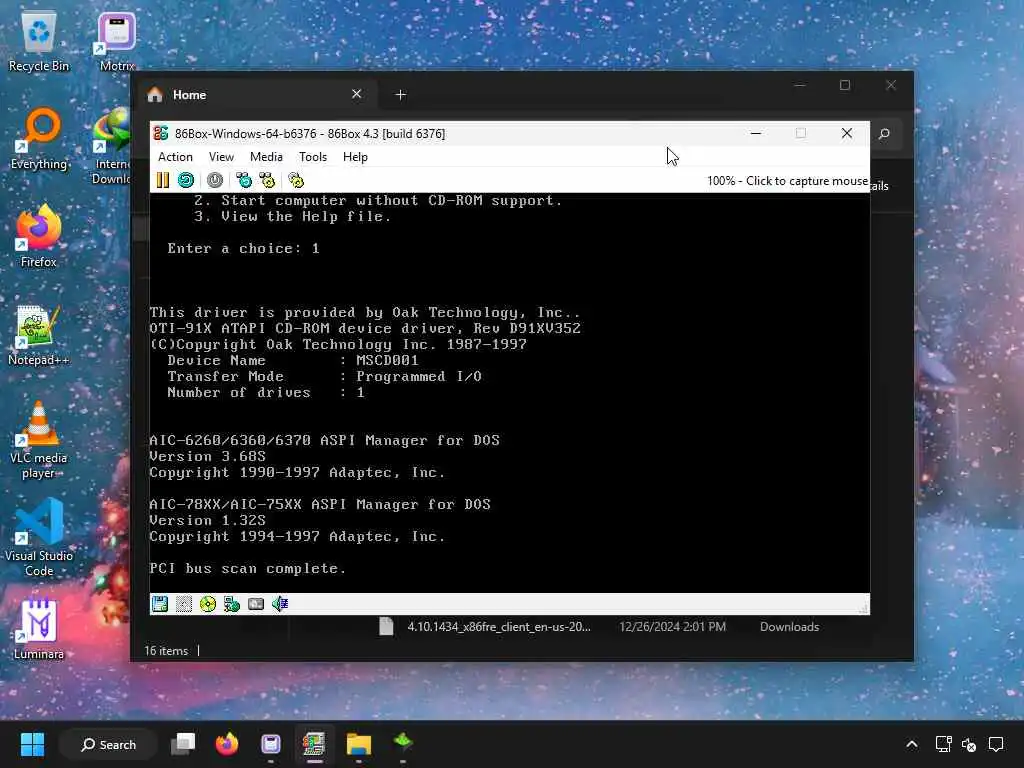This screenshot has width=1024, height=768.
Task: Send Ctrl+Alt+Del to the emulated machine
Action: [x=244, y=180]
